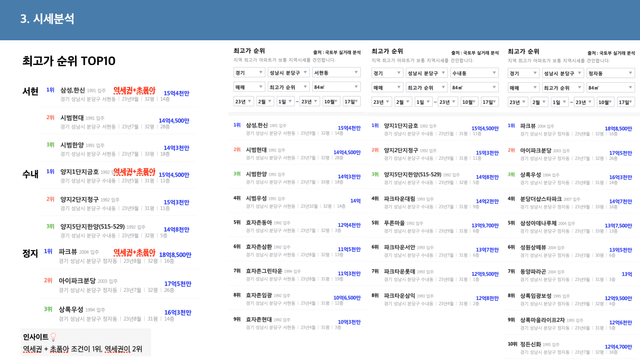Select the 4위 시범우성 listing
The height and width of the screenshot is (360, 640).
(297, 202)
